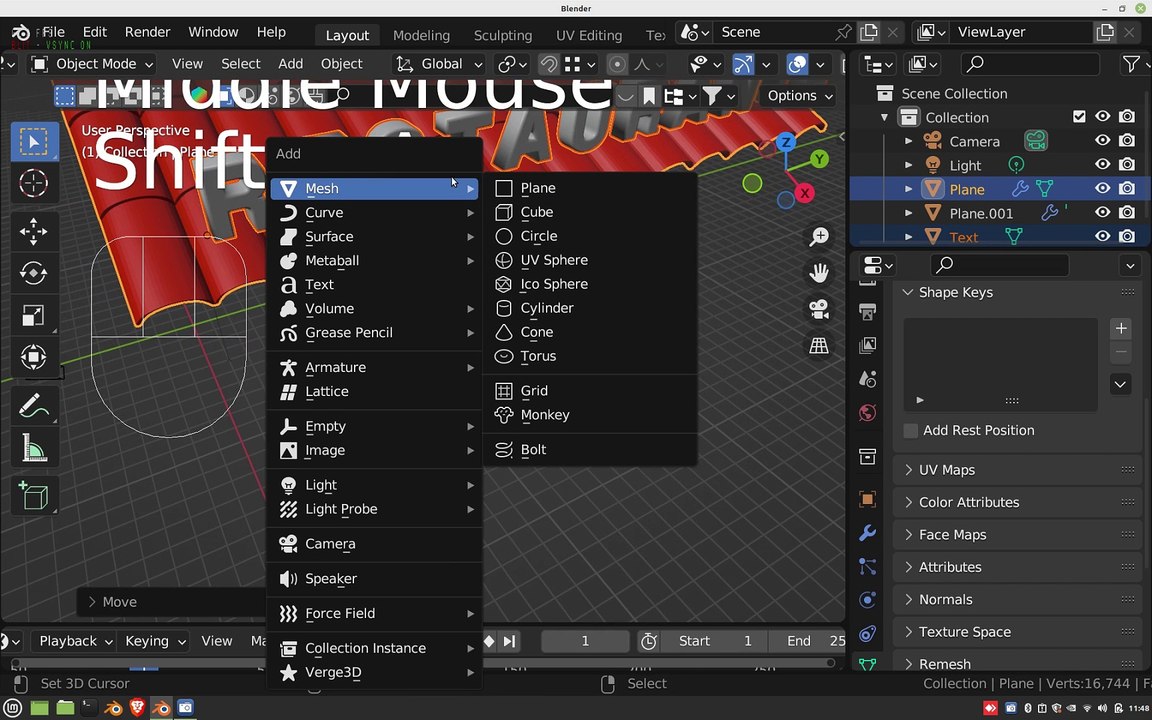Viewport: 1152px width, 720px height.
Task: Choose the Move tool
Action: pyautogui.click(x=34, y=231)
